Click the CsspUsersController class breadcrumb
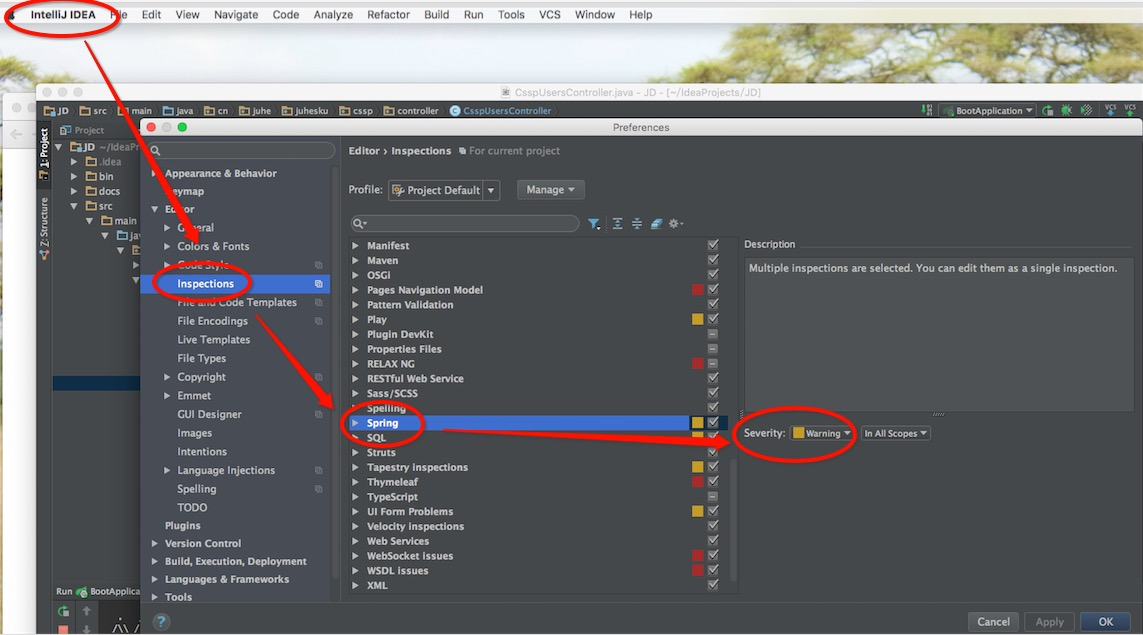This screenshot has width=1143, height=635. tap(500, 111)
